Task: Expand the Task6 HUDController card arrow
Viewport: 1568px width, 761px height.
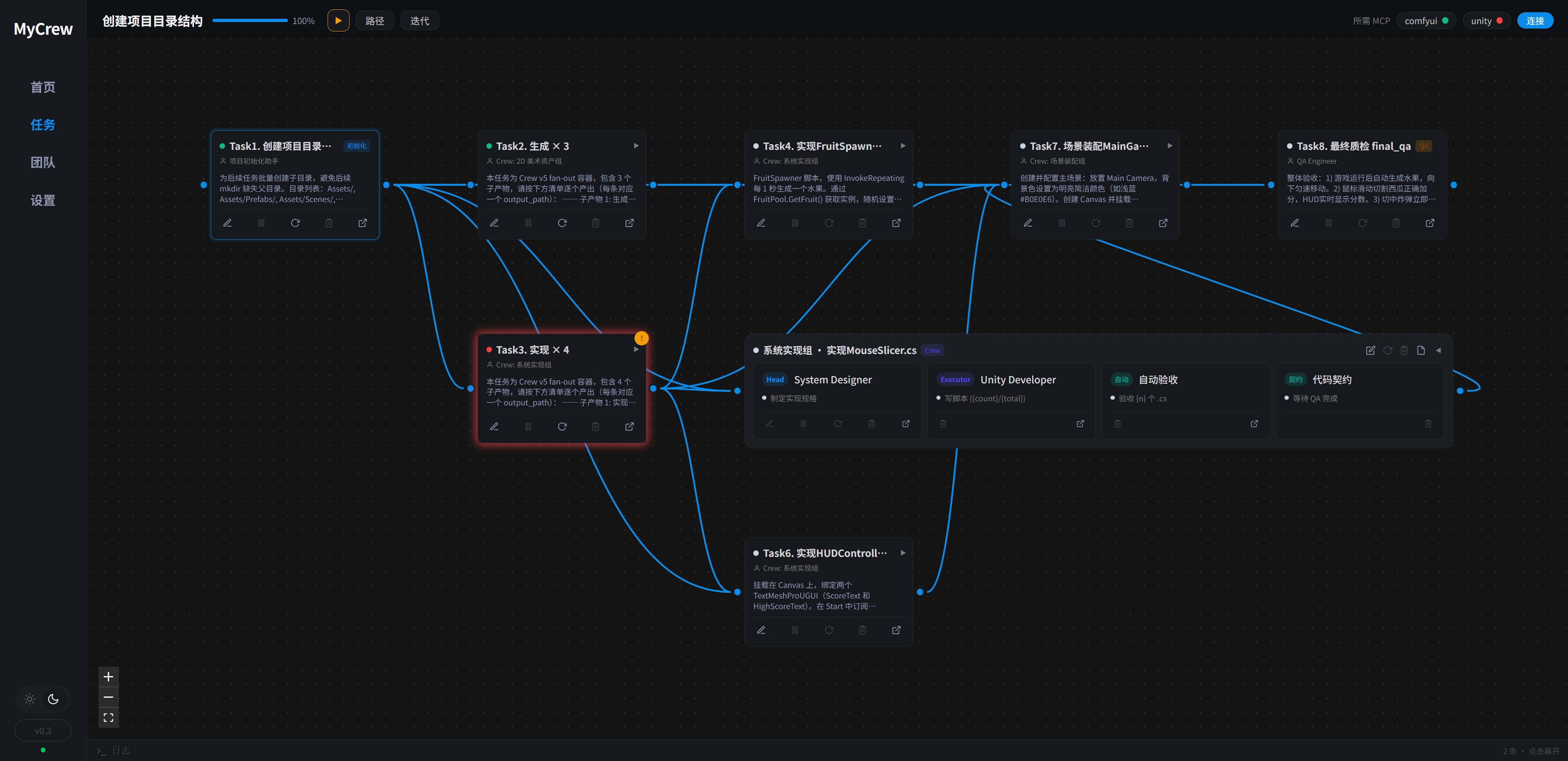Action: click(903, 553)
